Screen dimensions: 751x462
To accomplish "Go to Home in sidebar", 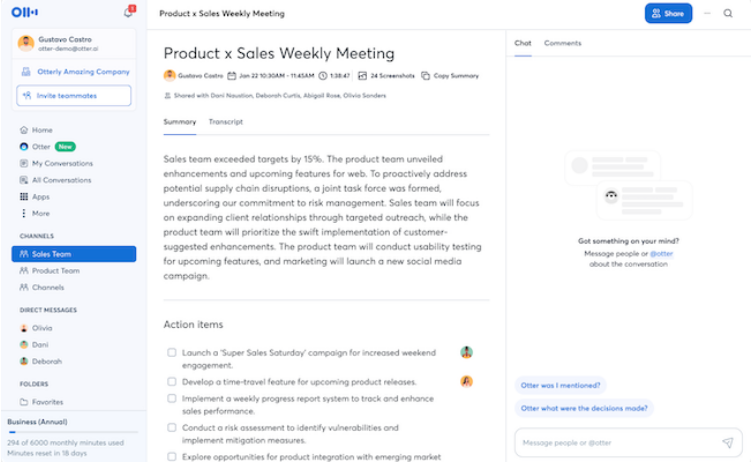I will click(x=41, y=130).
